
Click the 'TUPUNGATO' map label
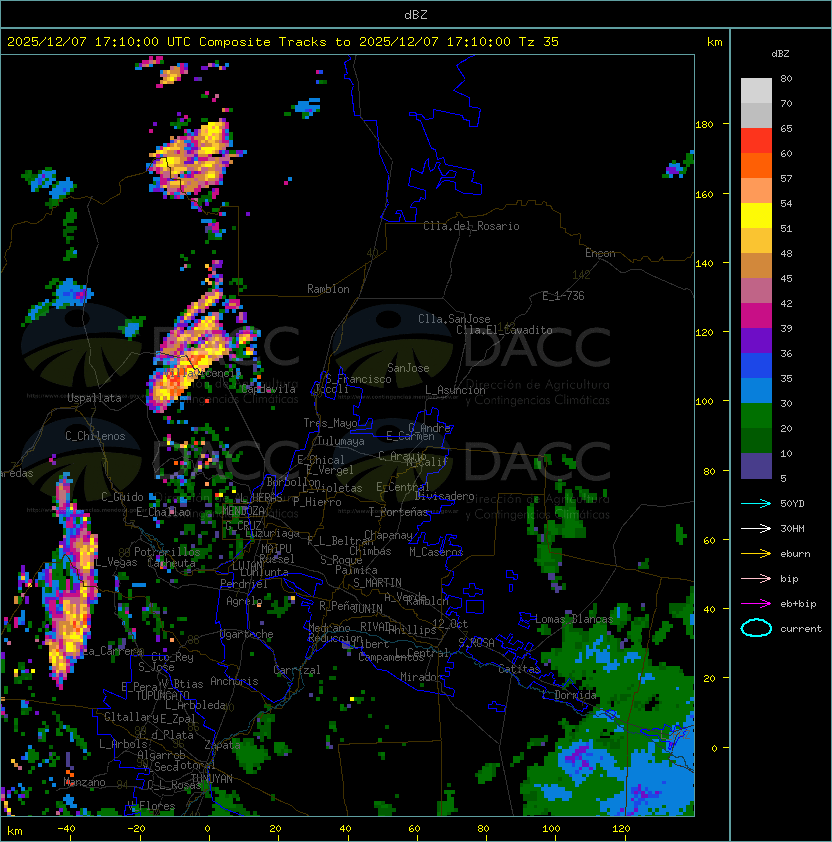point(162,695)
